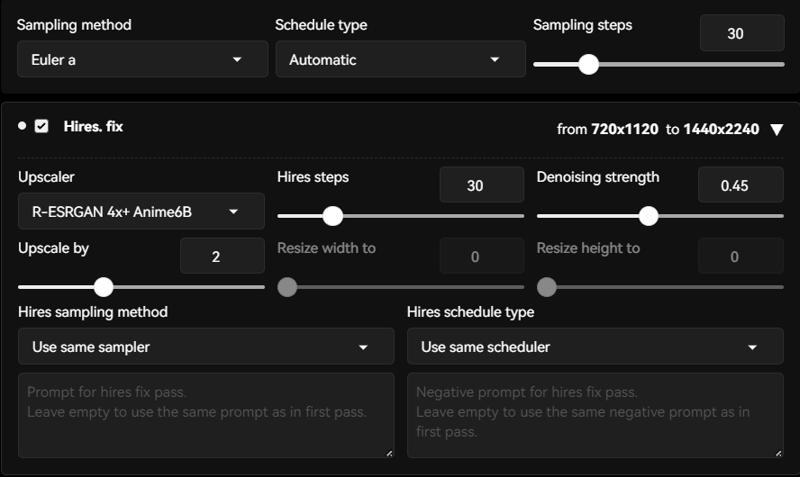Click the Upscale by number field
800x477 pixels.
(222, 256)
